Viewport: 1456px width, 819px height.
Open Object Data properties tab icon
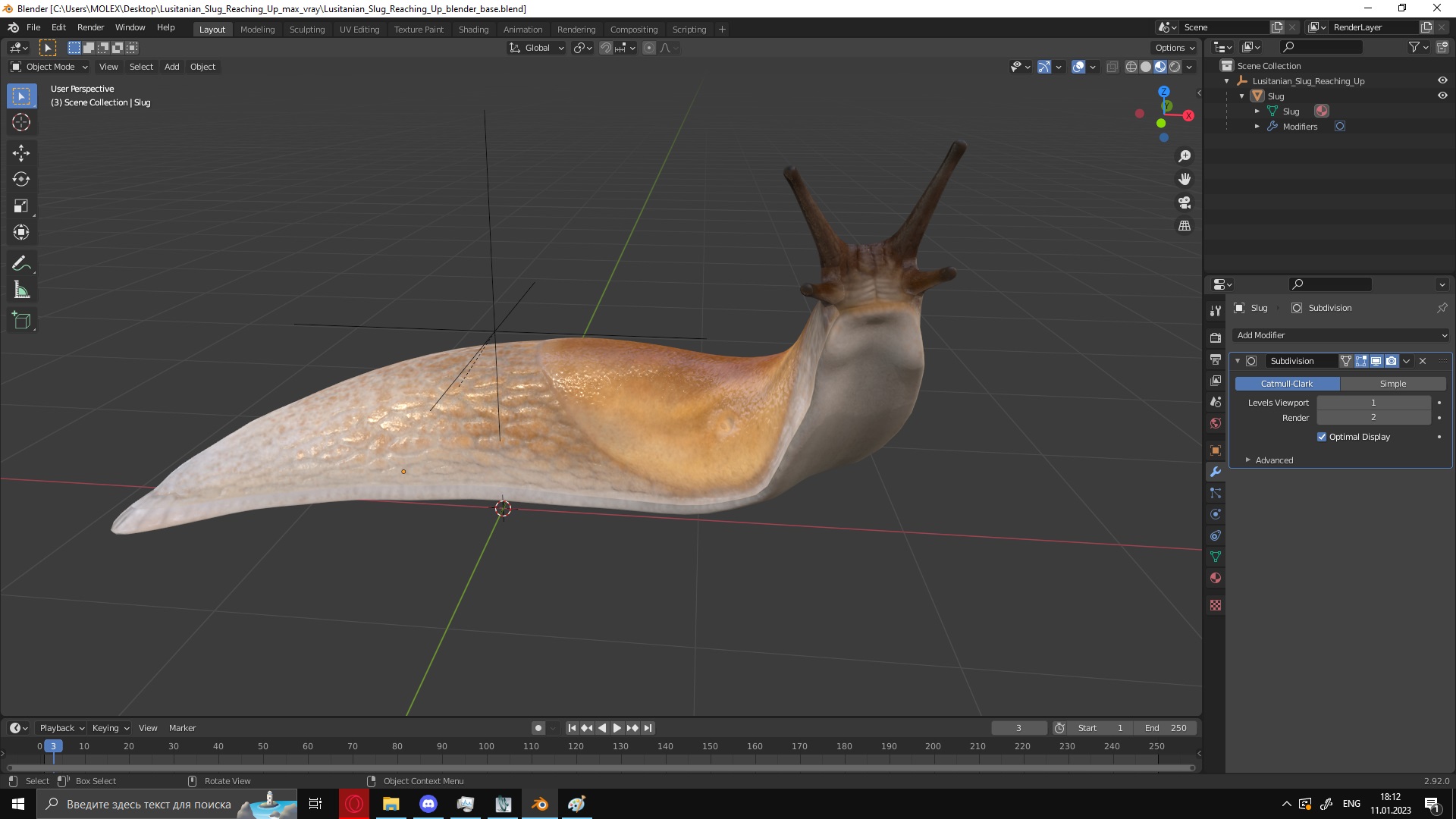[1216, 557]
